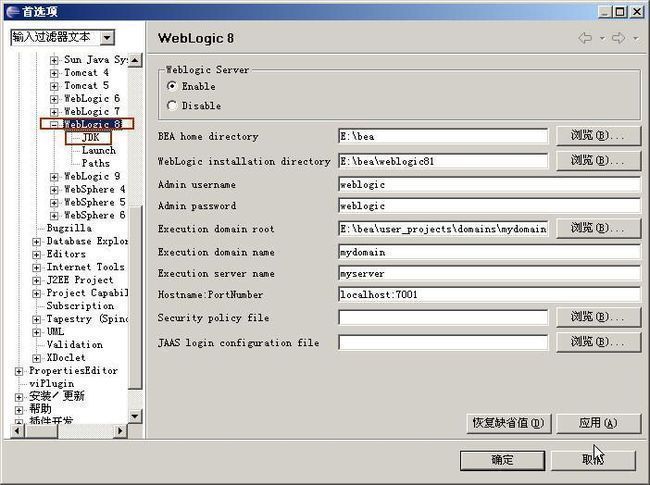Expand the 帮助 tree node

point(19,410)
